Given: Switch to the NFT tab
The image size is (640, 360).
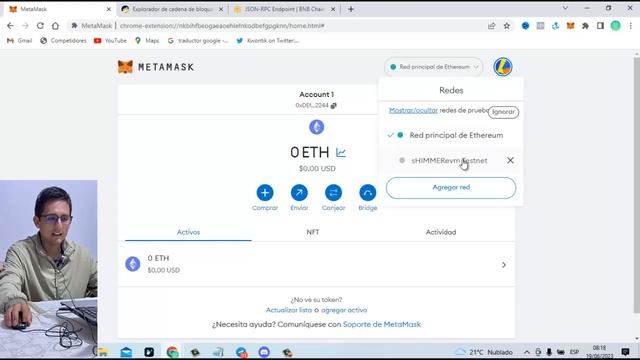Looking at the screenshot, I should click(x=313, y=232).
